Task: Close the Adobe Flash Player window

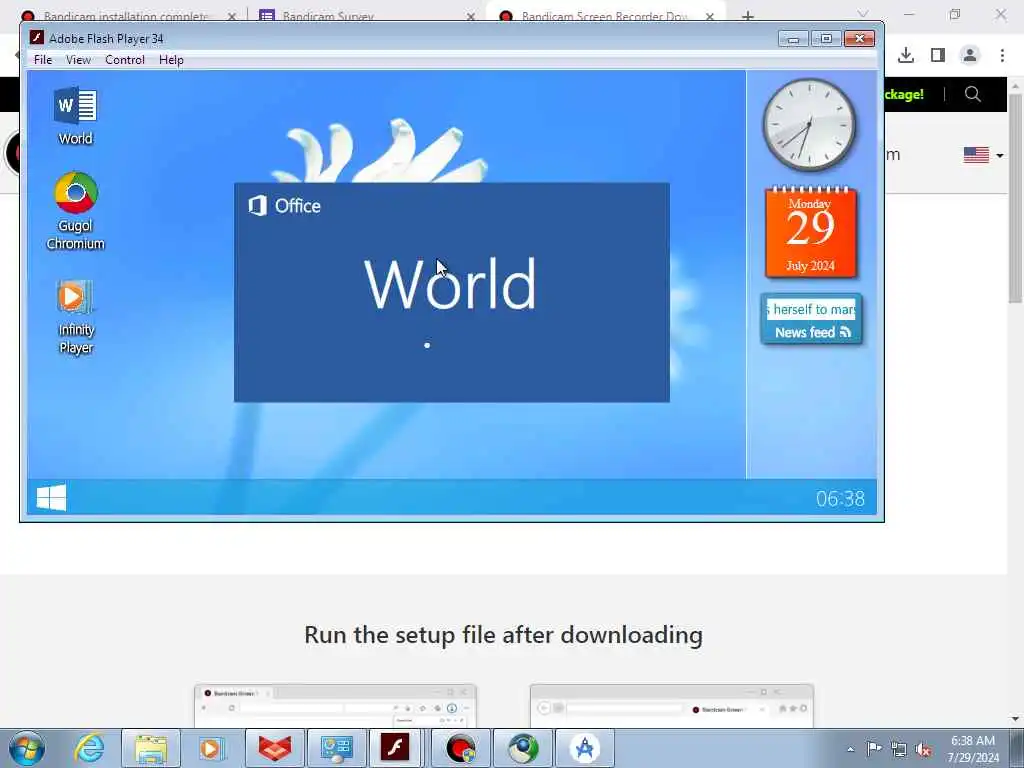Action: click(x=859, y=39)
